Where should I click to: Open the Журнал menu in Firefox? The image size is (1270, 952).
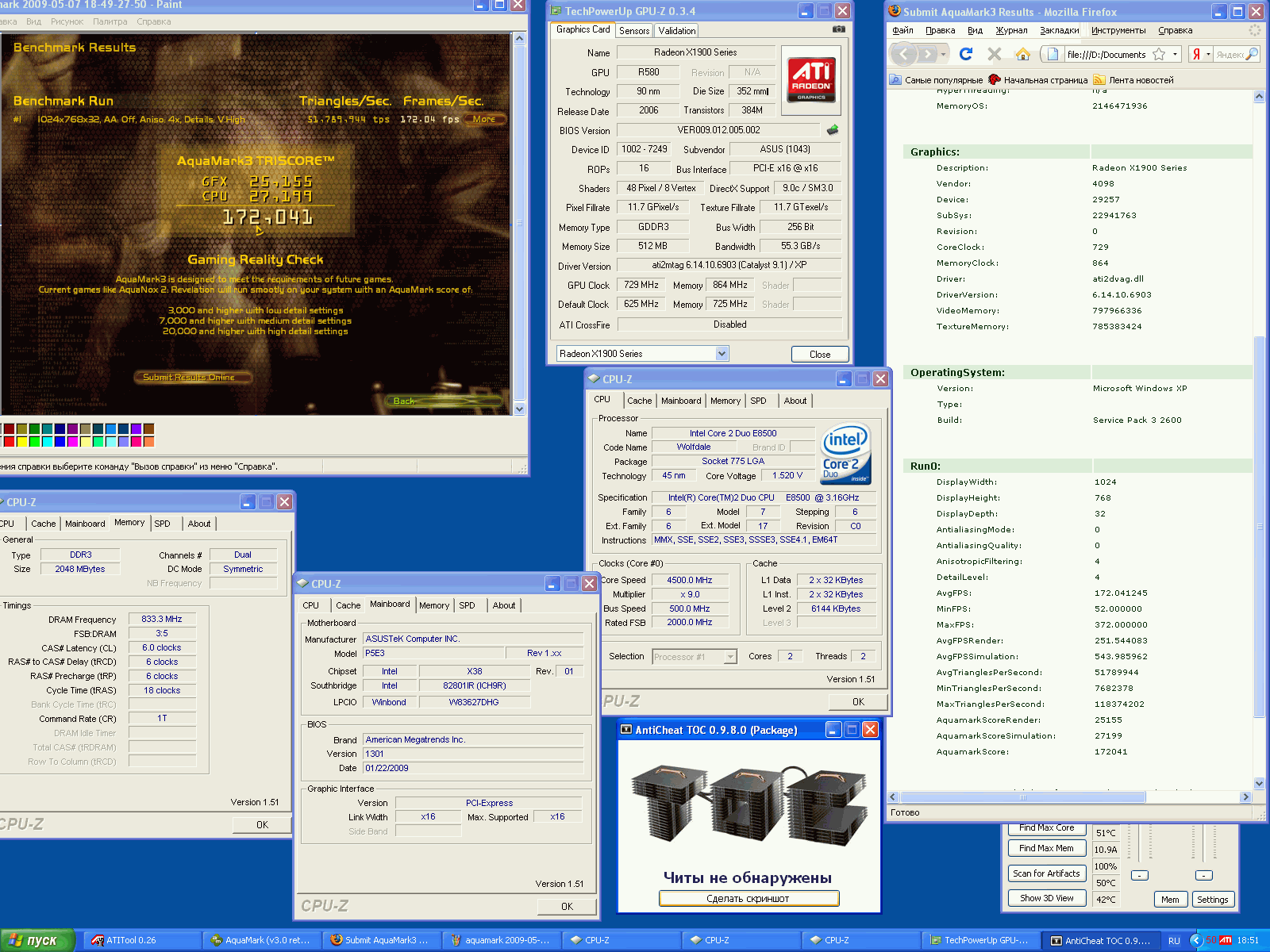(x=1011, y=30)
